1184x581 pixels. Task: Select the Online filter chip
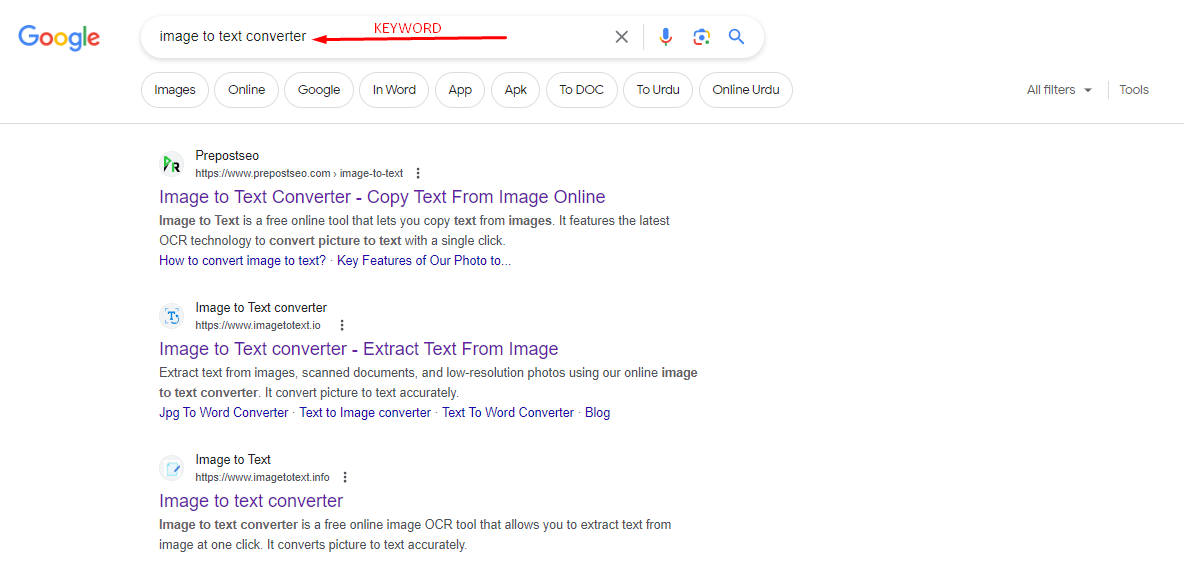coord(247,90)
